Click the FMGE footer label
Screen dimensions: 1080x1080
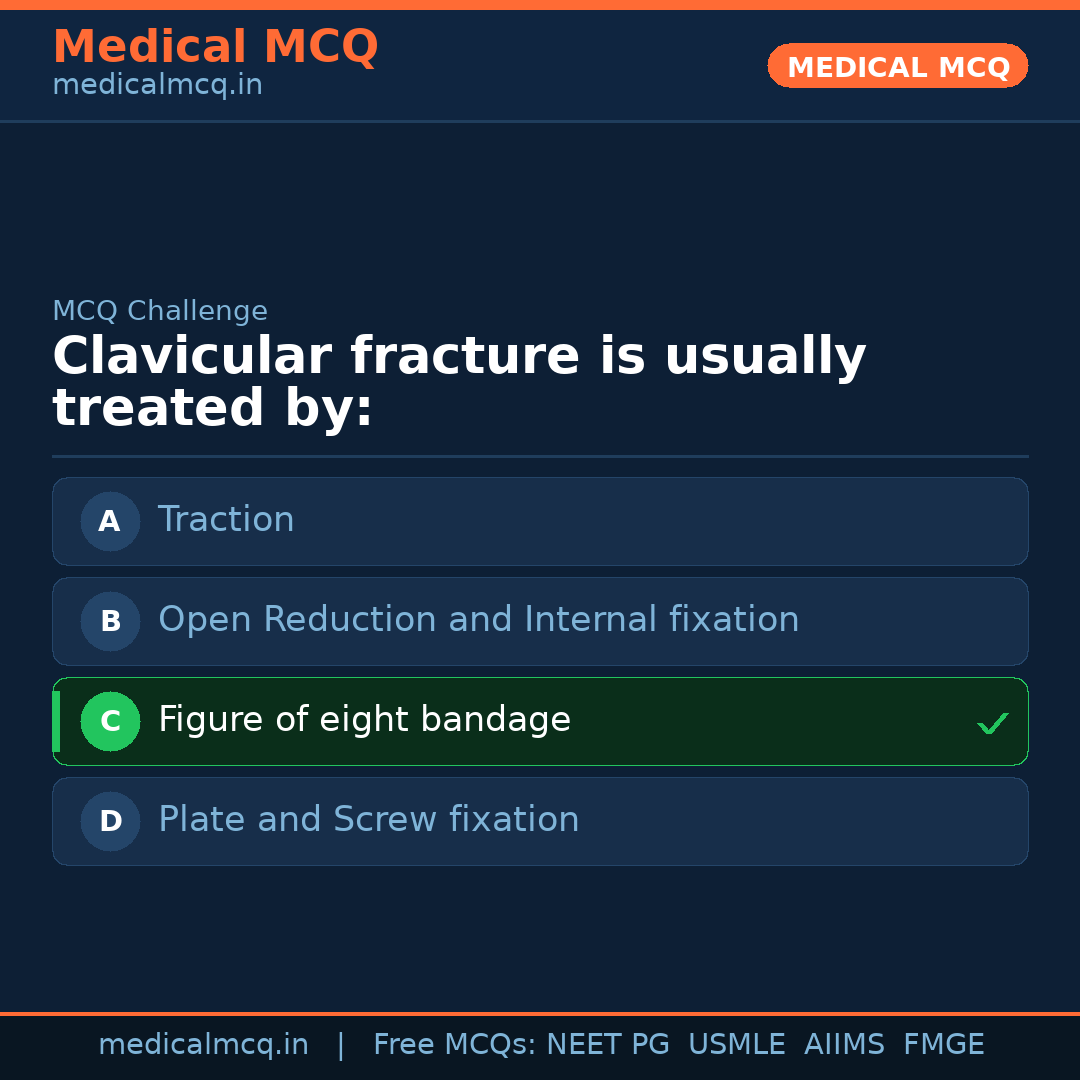click(943, 1045)
